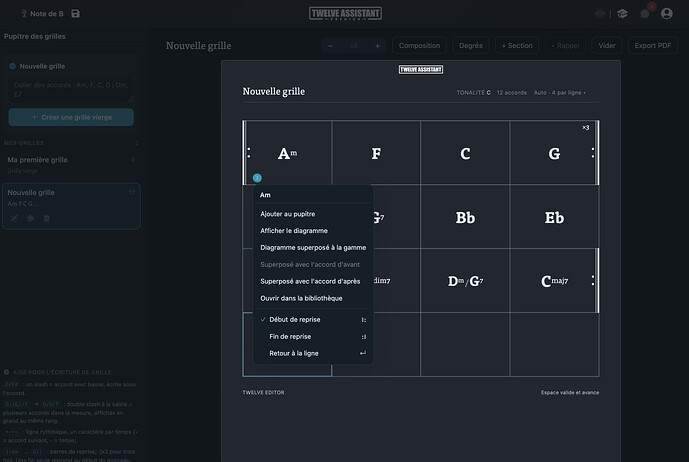Select the Bb chord cell
This screenshot has height=462, width=689.
(465, 217)
